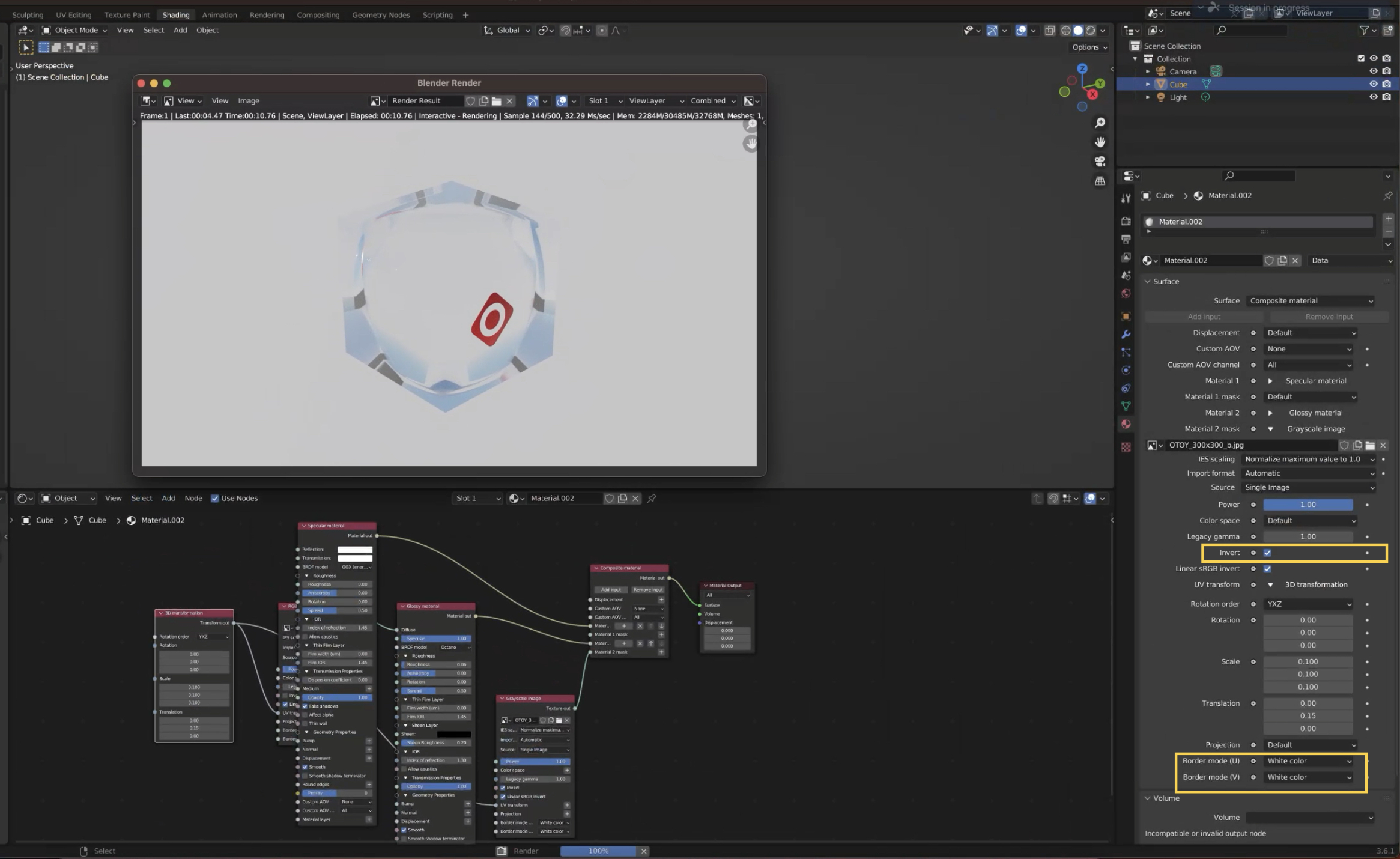Cancel the render progress with X
This screenshot has width=1400, height=859.
click(644, 851)
